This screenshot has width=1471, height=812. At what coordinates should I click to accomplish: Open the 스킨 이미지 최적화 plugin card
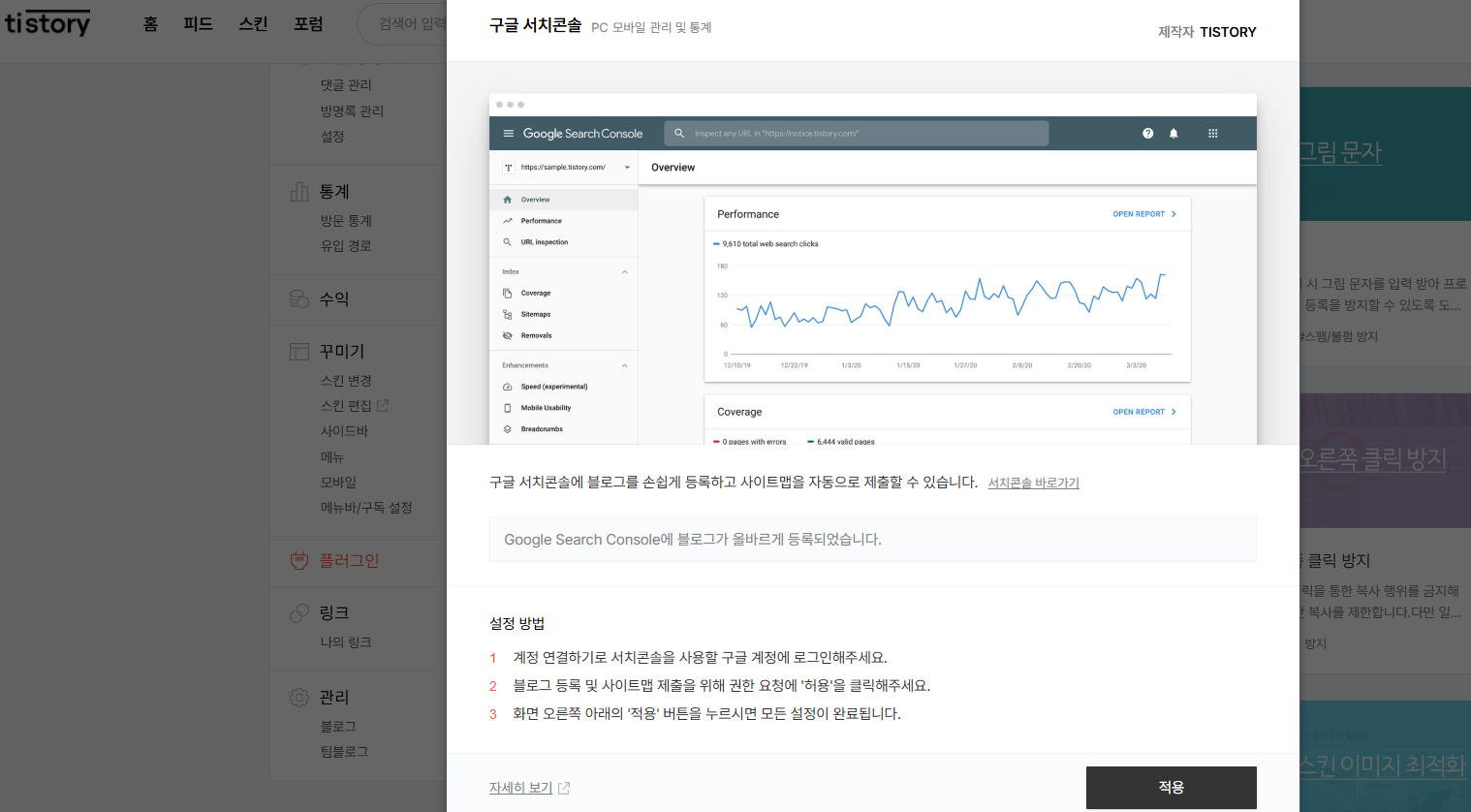(x=1385, y=756)
